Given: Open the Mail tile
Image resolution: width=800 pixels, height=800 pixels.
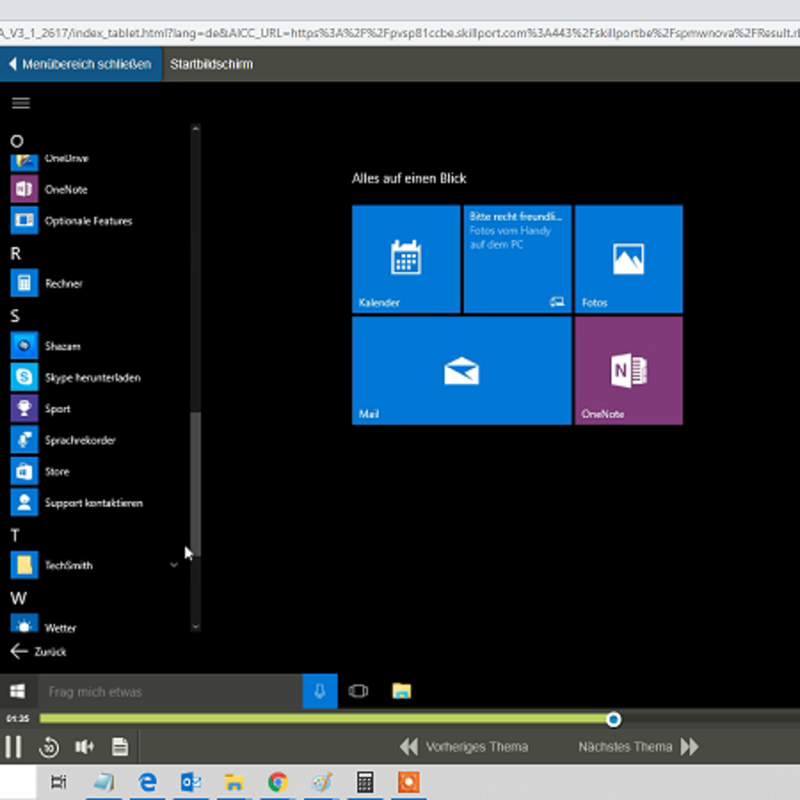Looking at the screenshot, I should click(x=461, y=370).
